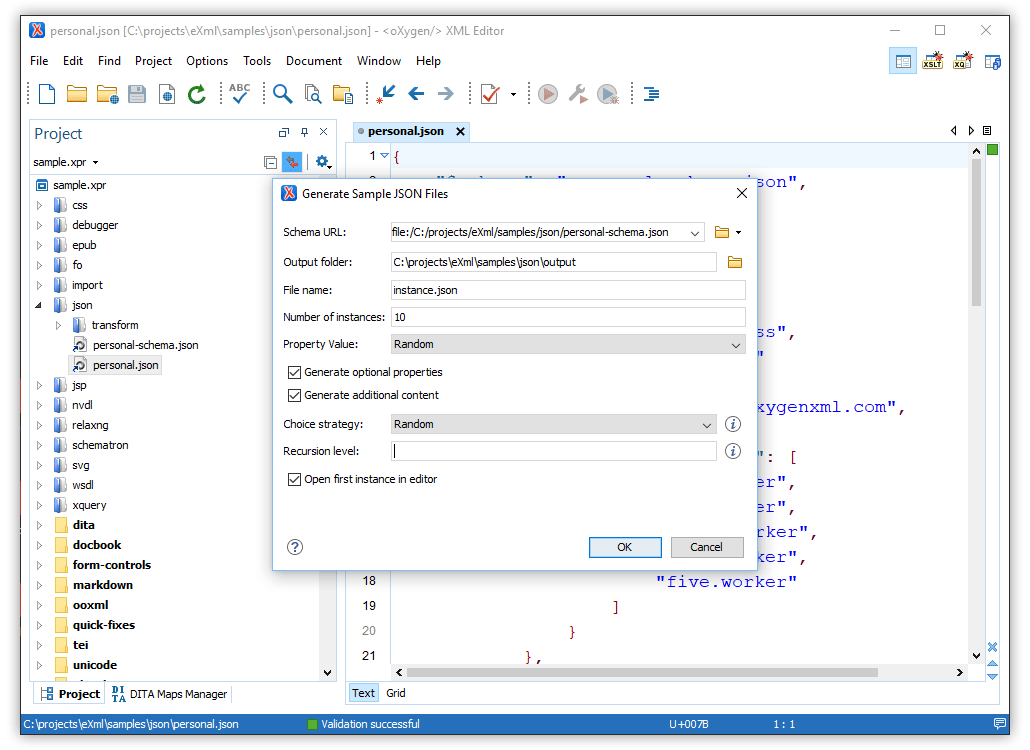1030x750 pixels.
Task: Click the Last Modification arrow icon
Action: tap(386, 94)
